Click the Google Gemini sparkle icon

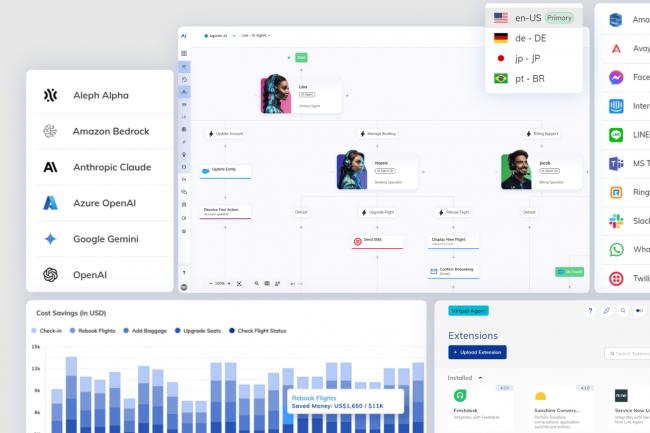pos(50,239)
